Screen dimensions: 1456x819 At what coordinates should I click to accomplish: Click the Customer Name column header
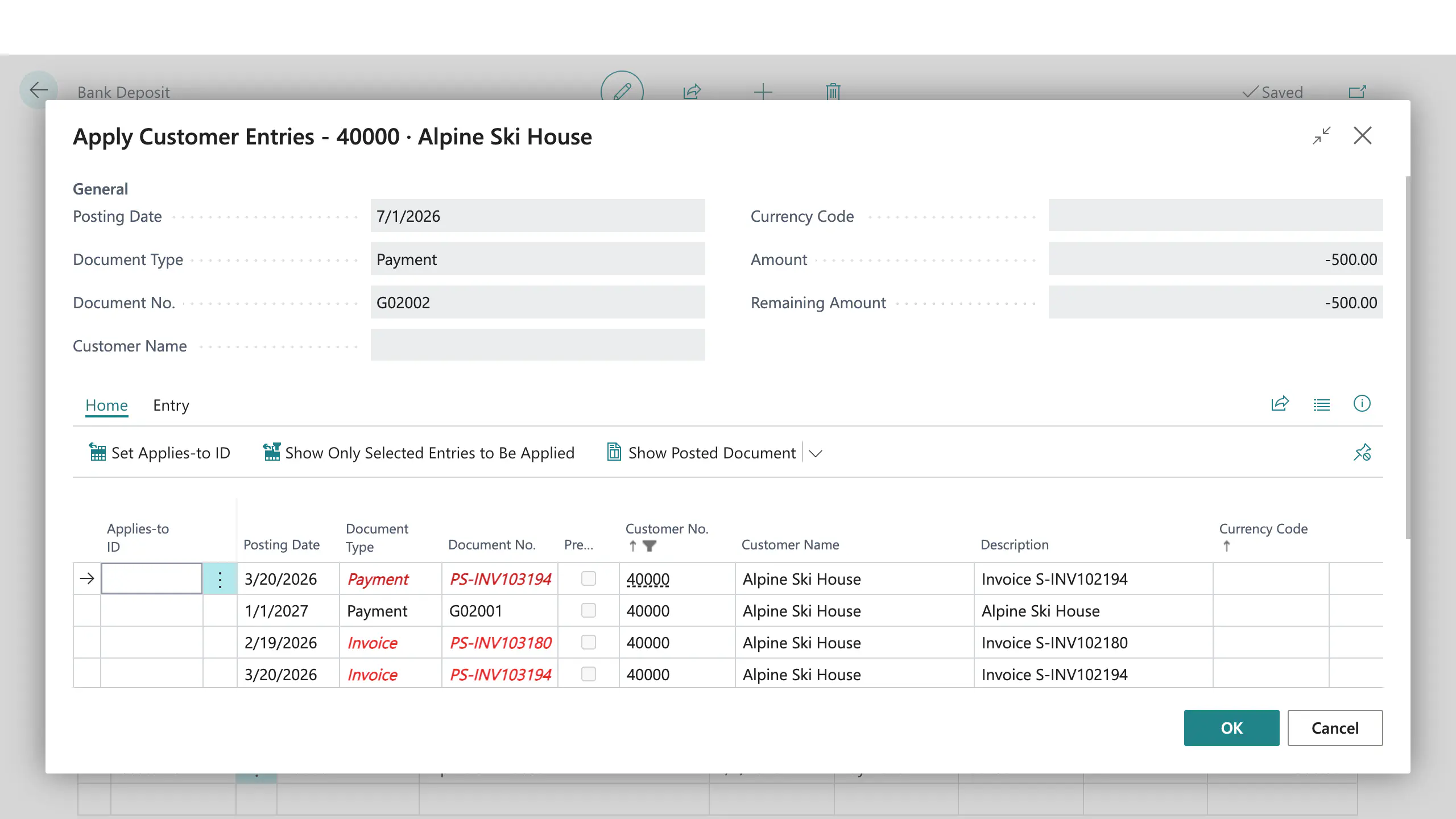[x=790, y=545]
